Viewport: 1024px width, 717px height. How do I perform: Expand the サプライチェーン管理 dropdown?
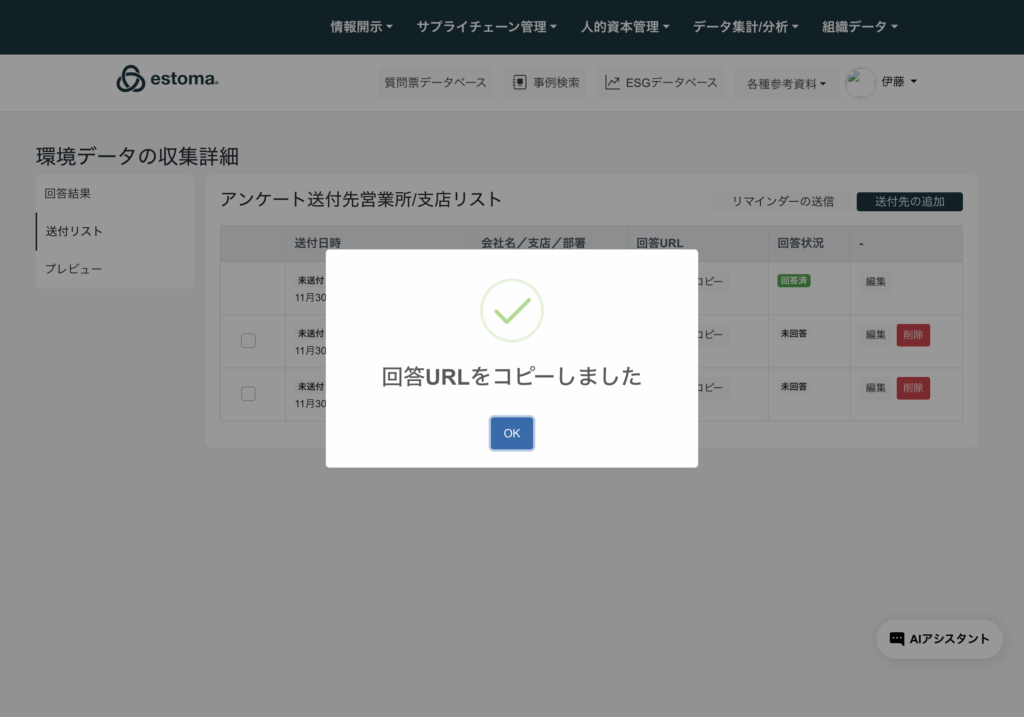[x=486, y=27]
